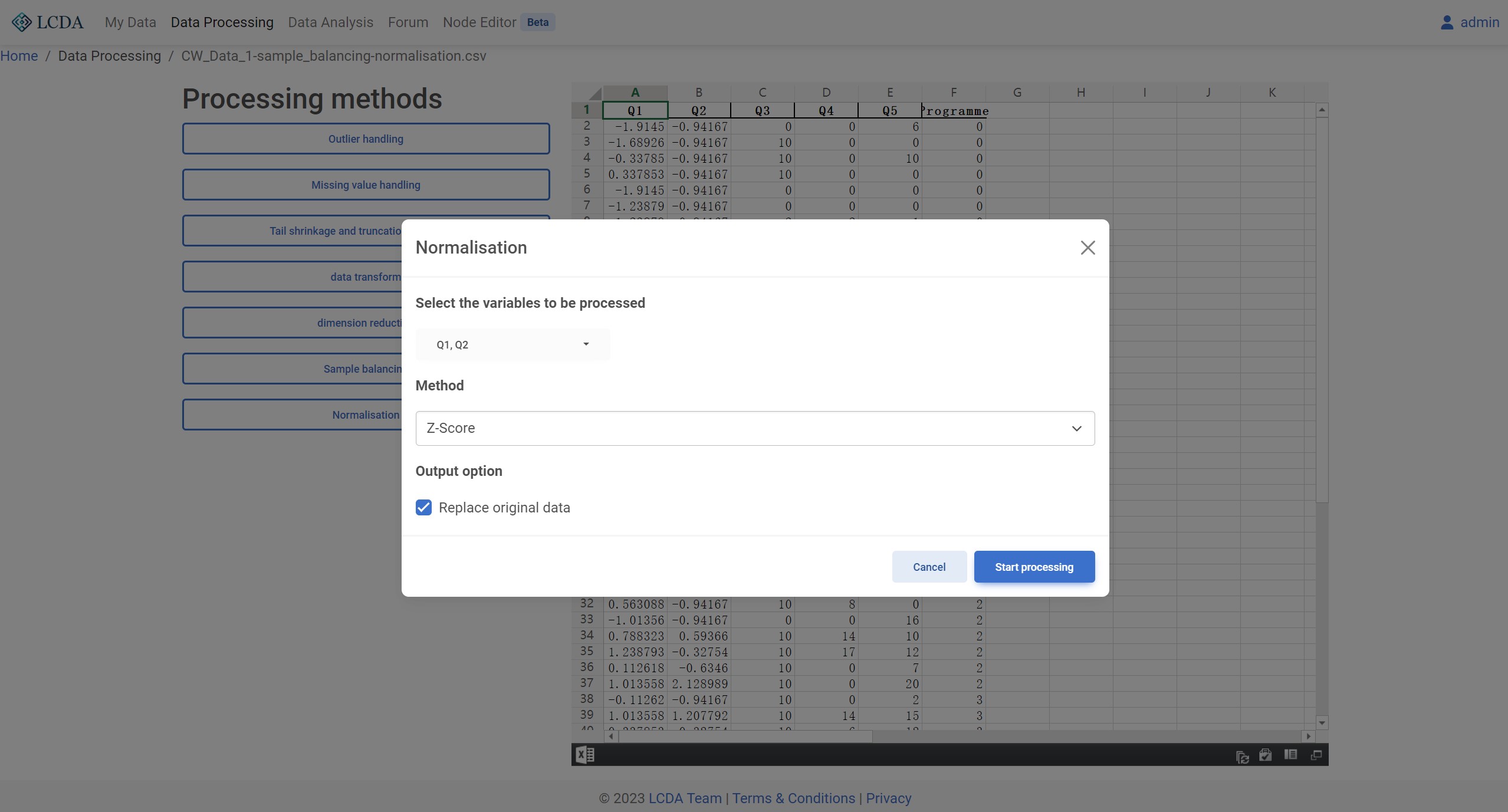Click the refresh copies icon in spreadsheet footer
The image size is (1508, 812).
tap(1242, 756)
